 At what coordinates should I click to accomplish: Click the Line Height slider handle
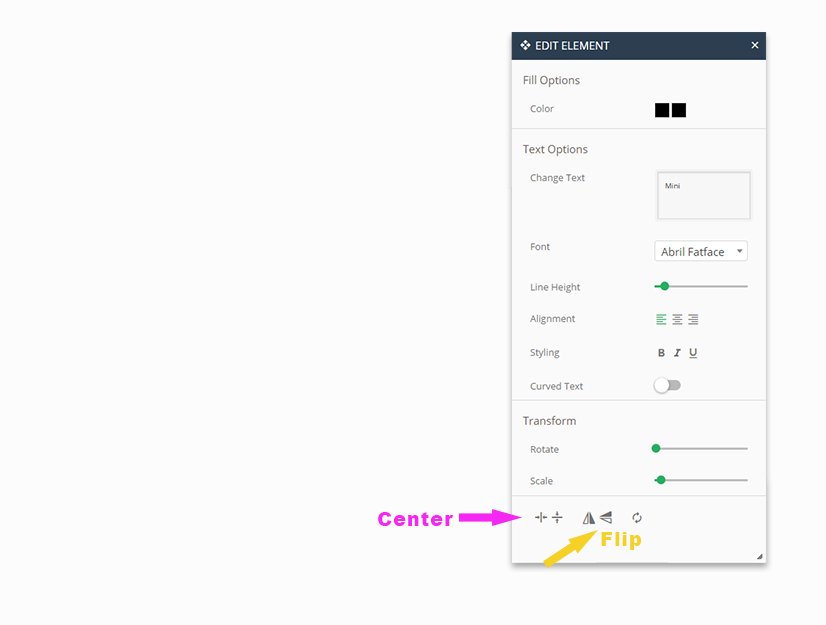[664, 287]
